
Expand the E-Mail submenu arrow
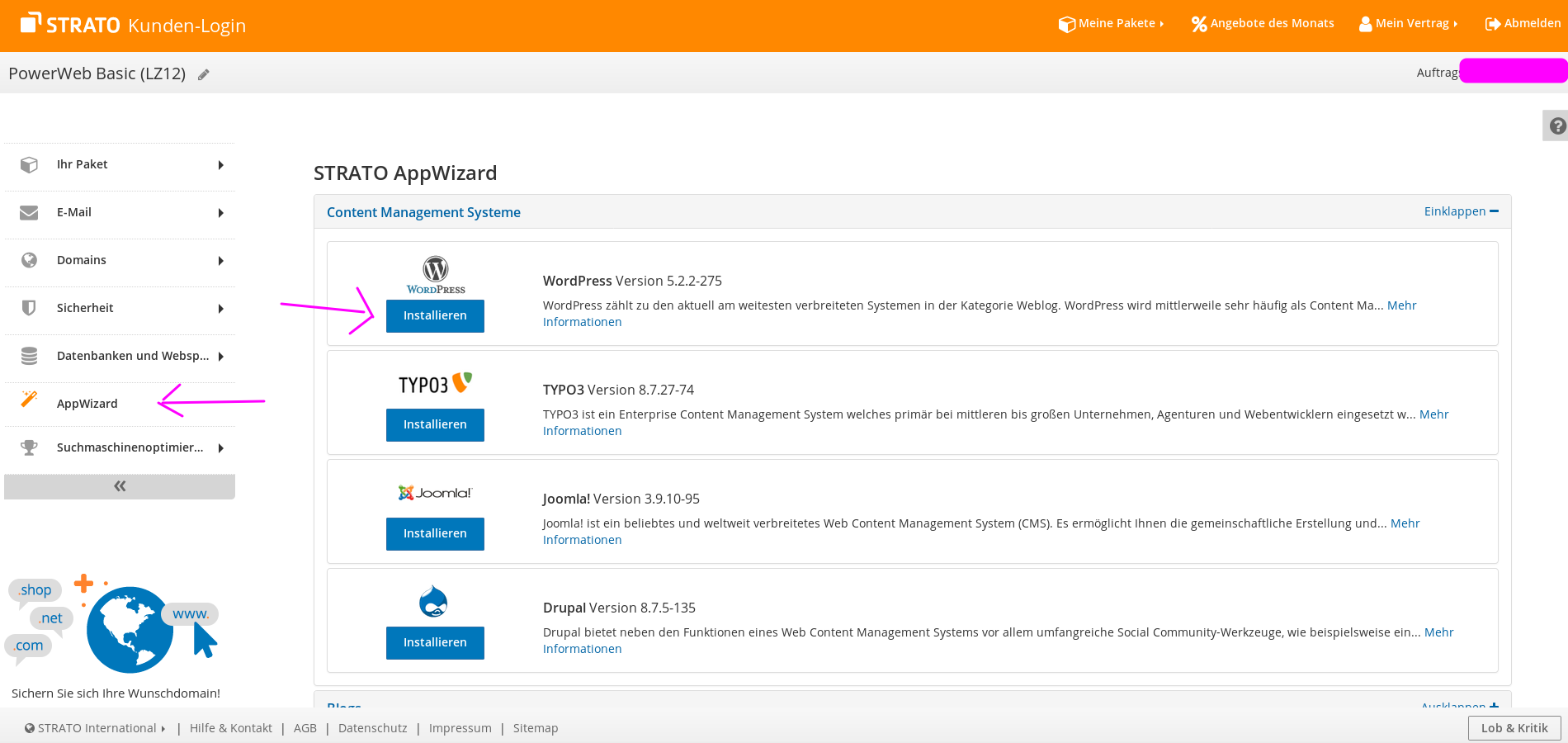coord(221,213)
